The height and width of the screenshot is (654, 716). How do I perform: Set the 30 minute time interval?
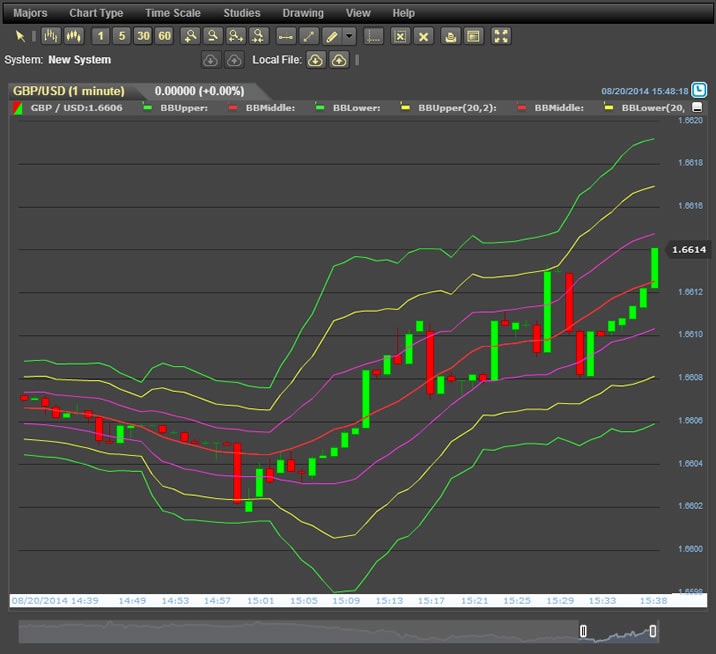(x=143, y=36)
